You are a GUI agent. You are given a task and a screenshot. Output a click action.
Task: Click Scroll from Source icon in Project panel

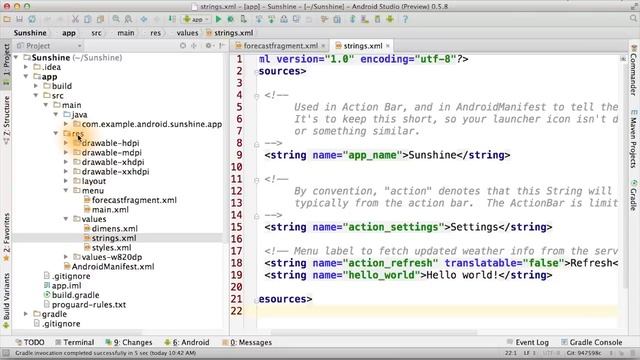183,46
